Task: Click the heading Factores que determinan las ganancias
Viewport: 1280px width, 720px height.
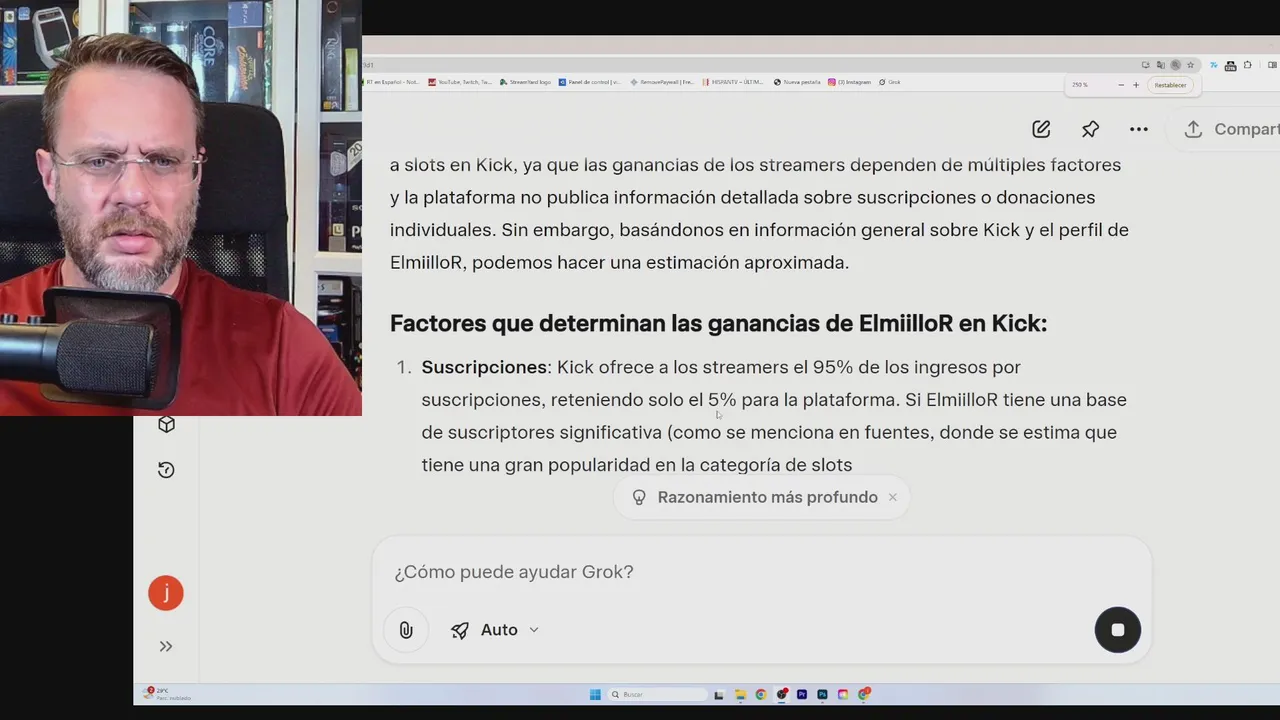Action: pyautogui.click(x=718, y=323)
